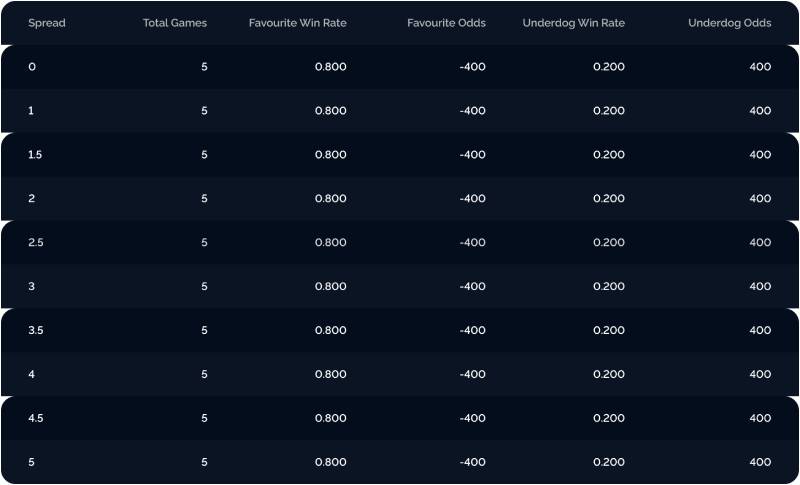Click the spread value 4.5 cell

point(36,418)
